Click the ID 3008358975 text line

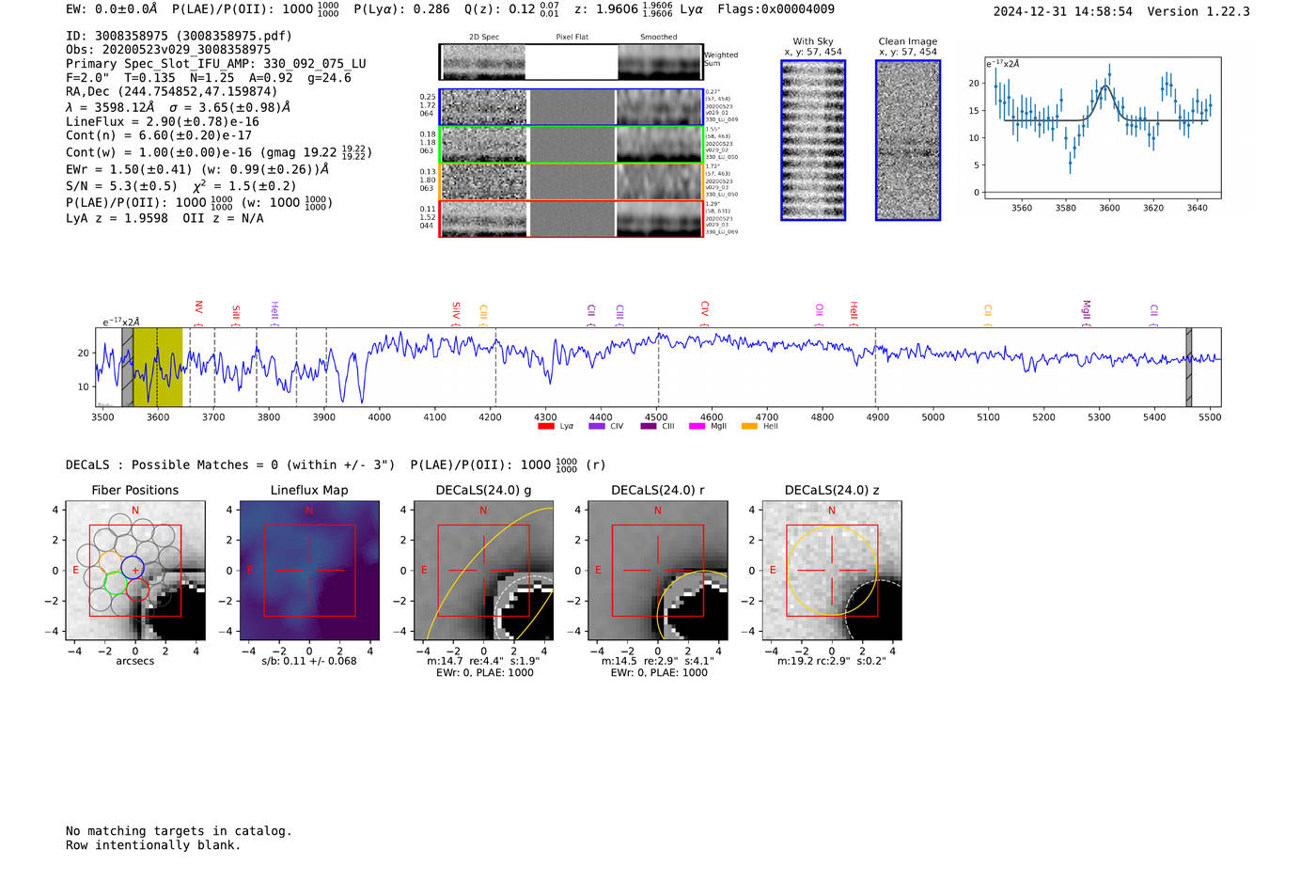coord(179,36)
